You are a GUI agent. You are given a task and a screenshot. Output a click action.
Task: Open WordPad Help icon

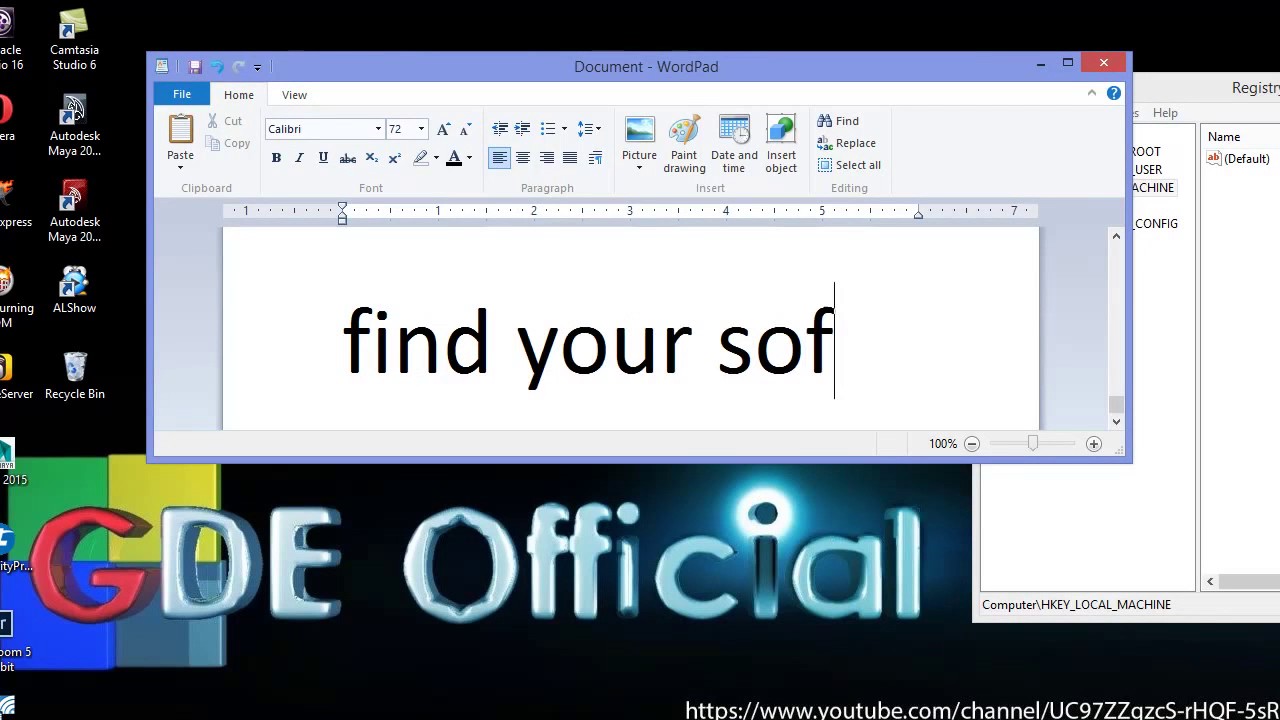1114,93
